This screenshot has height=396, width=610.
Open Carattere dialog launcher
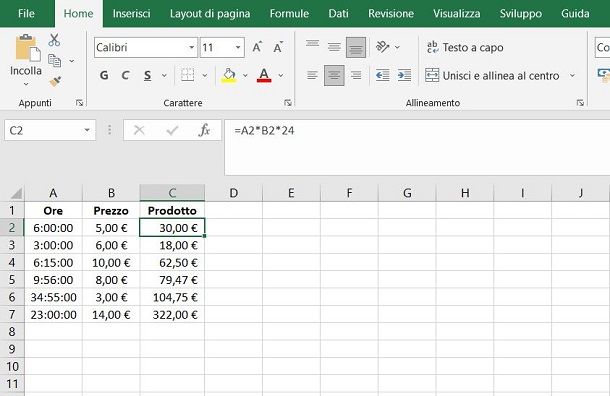tap(288, 103)
